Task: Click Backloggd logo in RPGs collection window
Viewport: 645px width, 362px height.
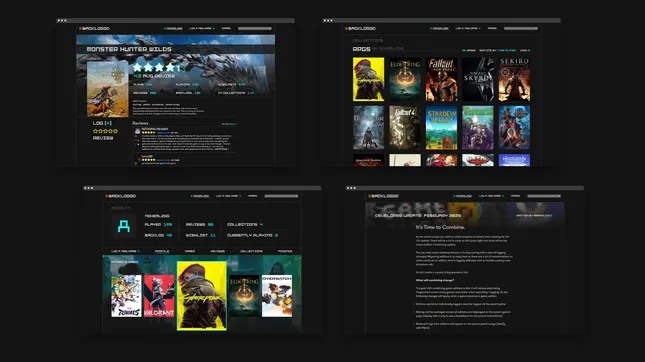Action: (x=361, y=28)
